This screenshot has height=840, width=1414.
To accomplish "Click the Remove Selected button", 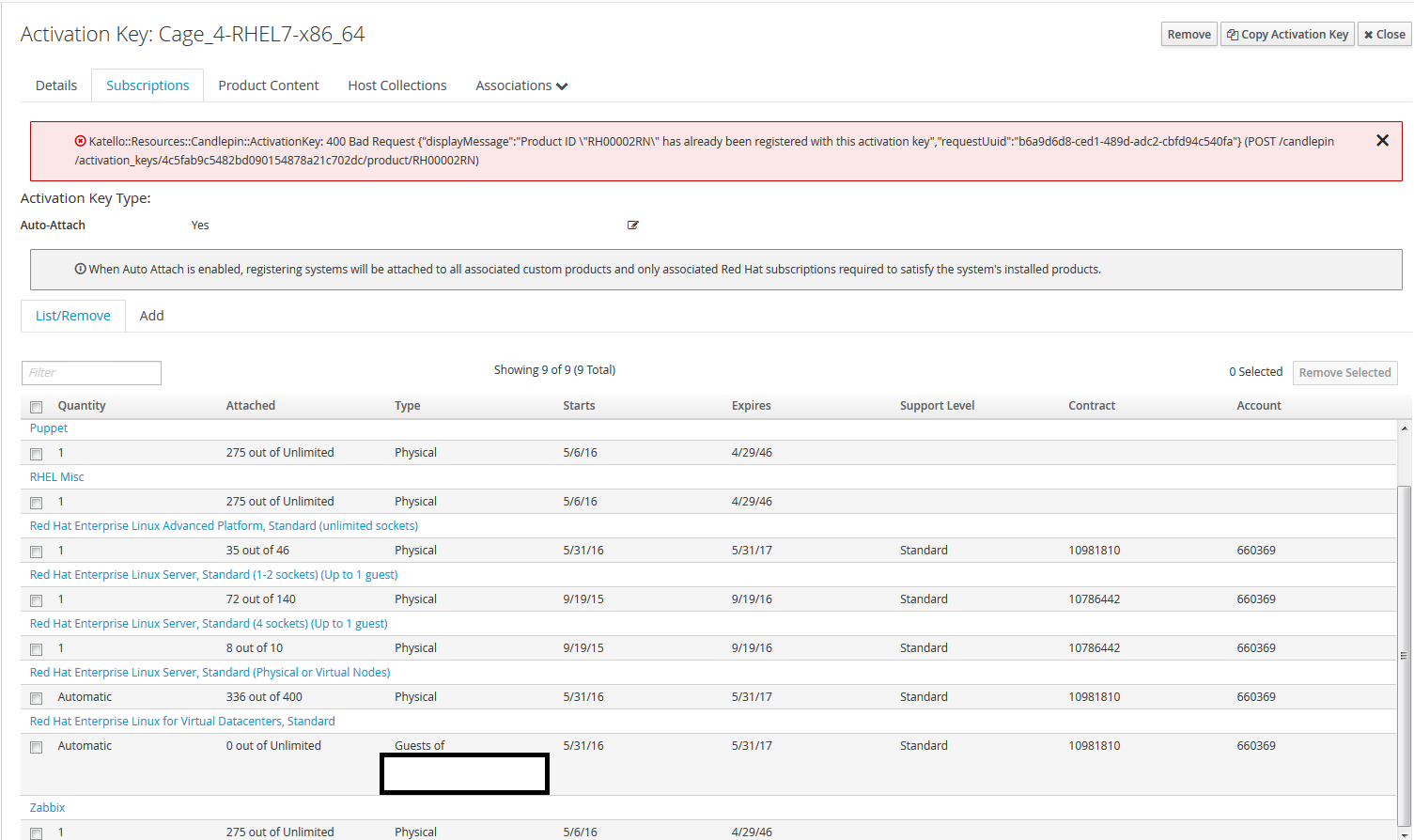I will [x=1345, y=373].
